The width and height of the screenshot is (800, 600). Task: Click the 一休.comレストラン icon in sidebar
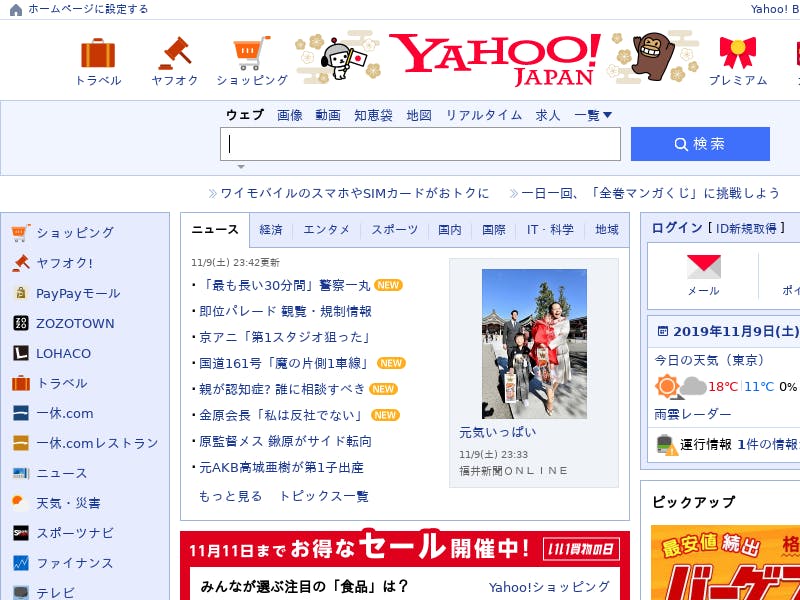coord(20,443)
